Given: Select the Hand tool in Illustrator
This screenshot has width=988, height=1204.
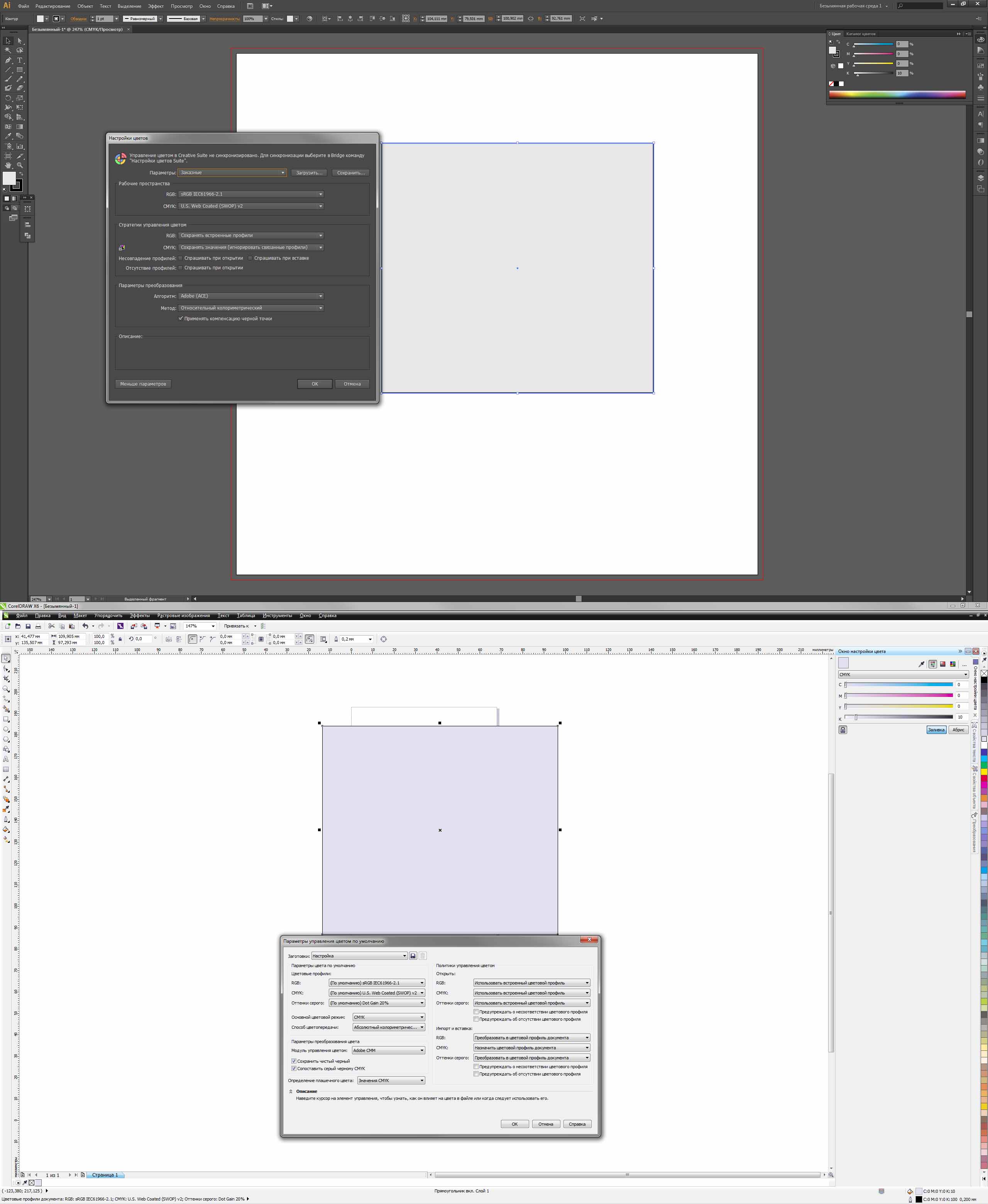Looking at the screenshot, I should [8, 165].
